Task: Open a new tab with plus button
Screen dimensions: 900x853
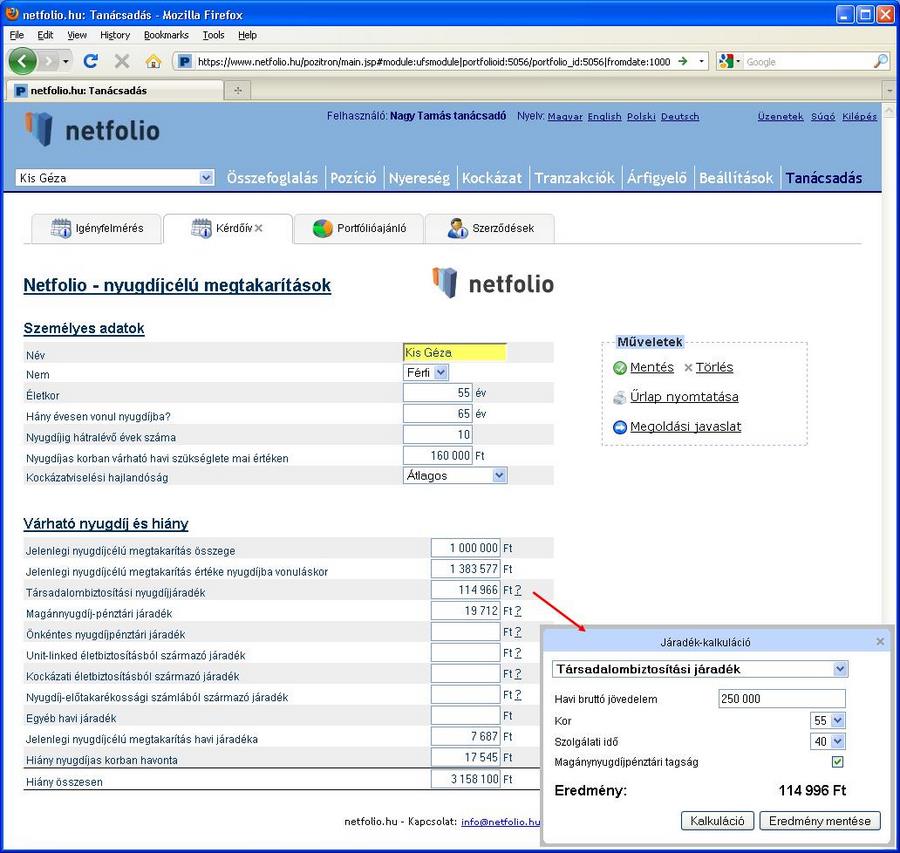Action: [x=238, y=90]
